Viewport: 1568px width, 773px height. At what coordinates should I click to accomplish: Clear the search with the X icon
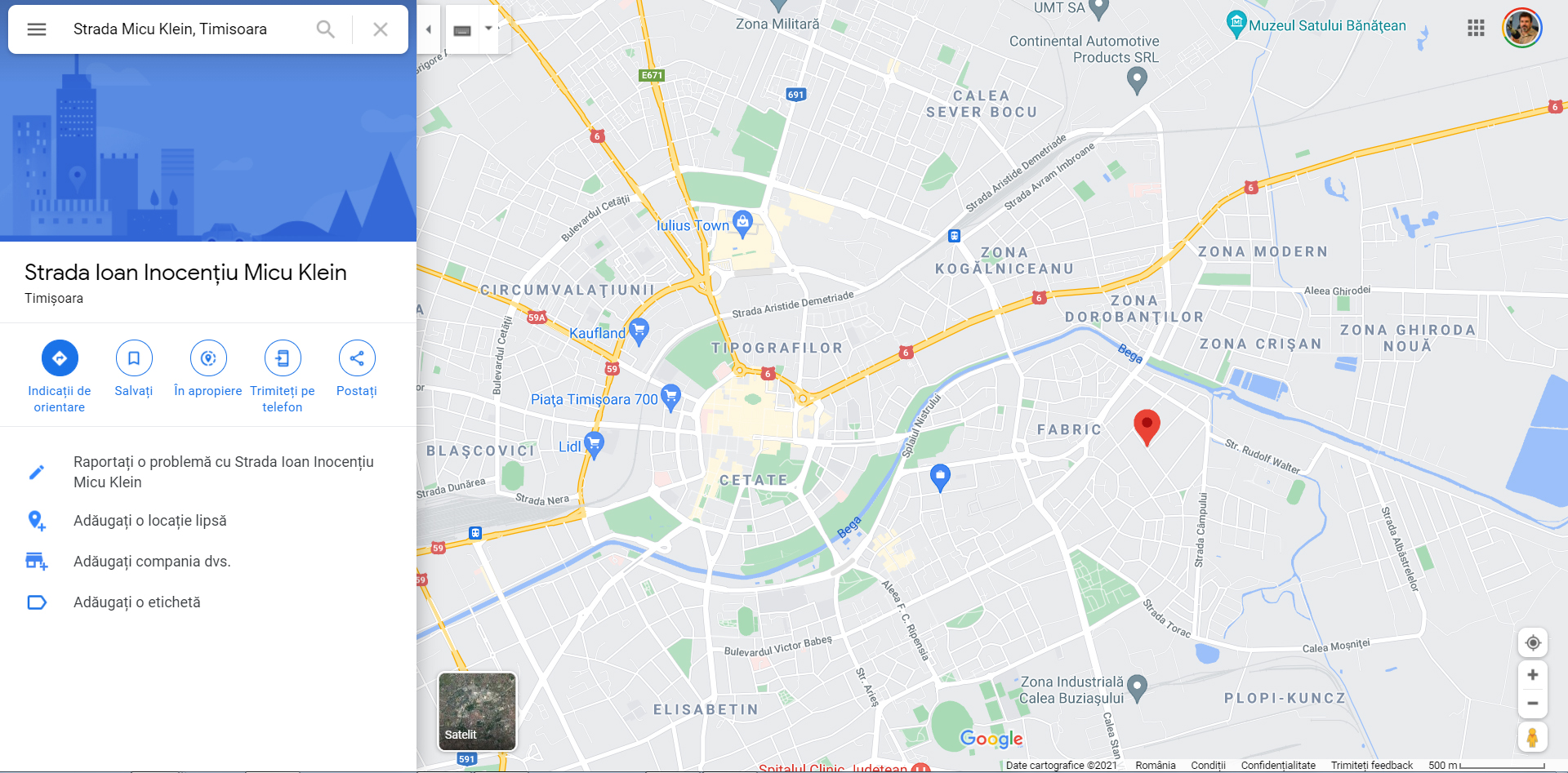(381, 29)
